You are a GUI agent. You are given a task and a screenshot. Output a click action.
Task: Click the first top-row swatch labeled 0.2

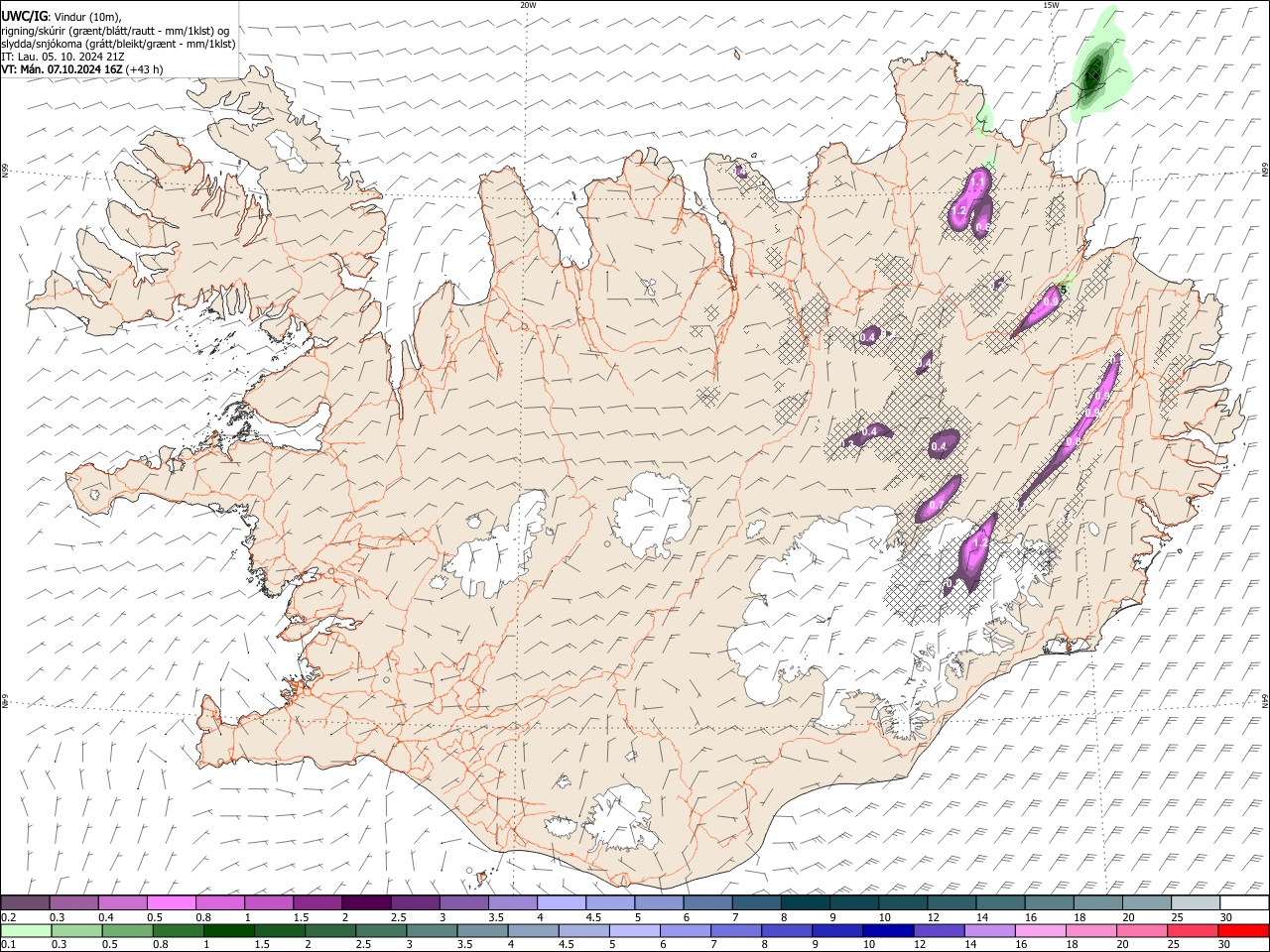(26, 903)
